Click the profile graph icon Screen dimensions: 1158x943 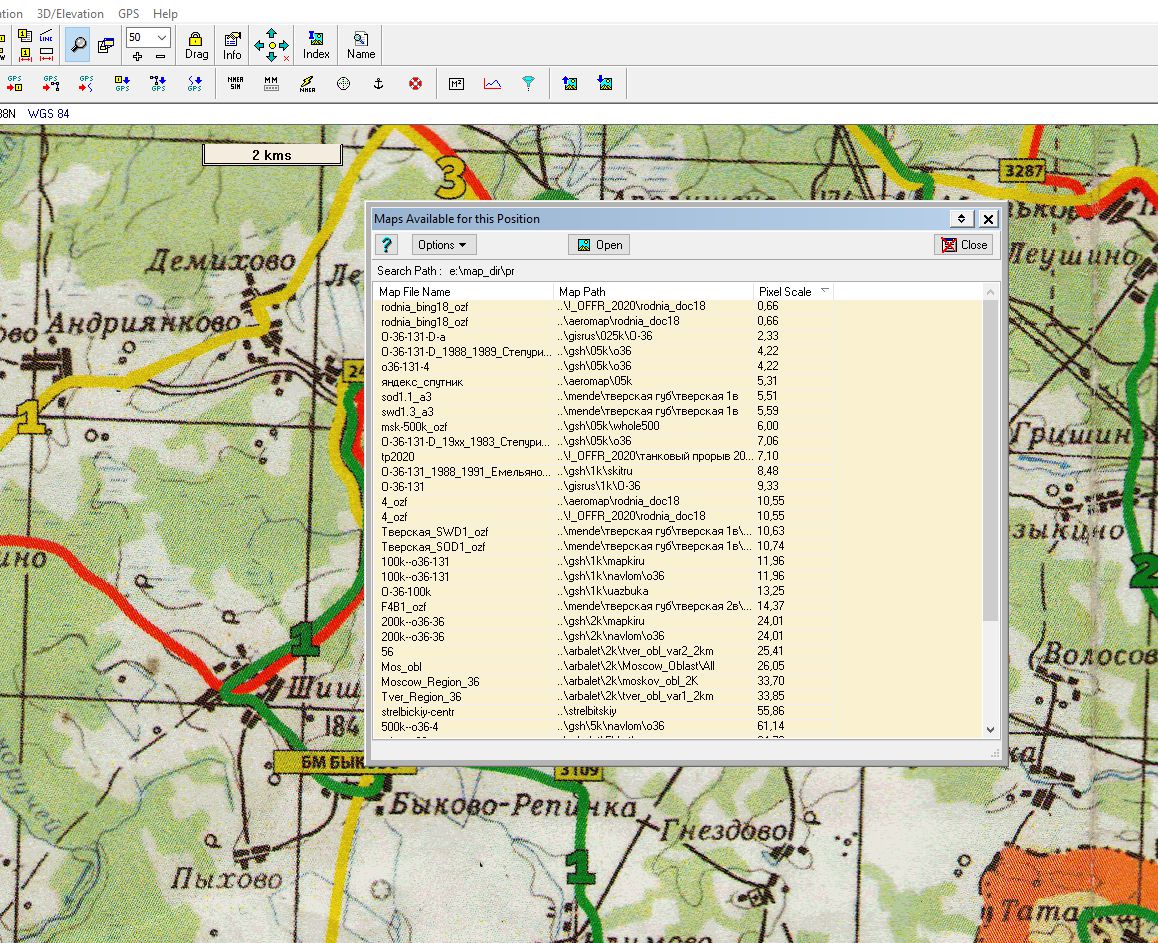492,84
